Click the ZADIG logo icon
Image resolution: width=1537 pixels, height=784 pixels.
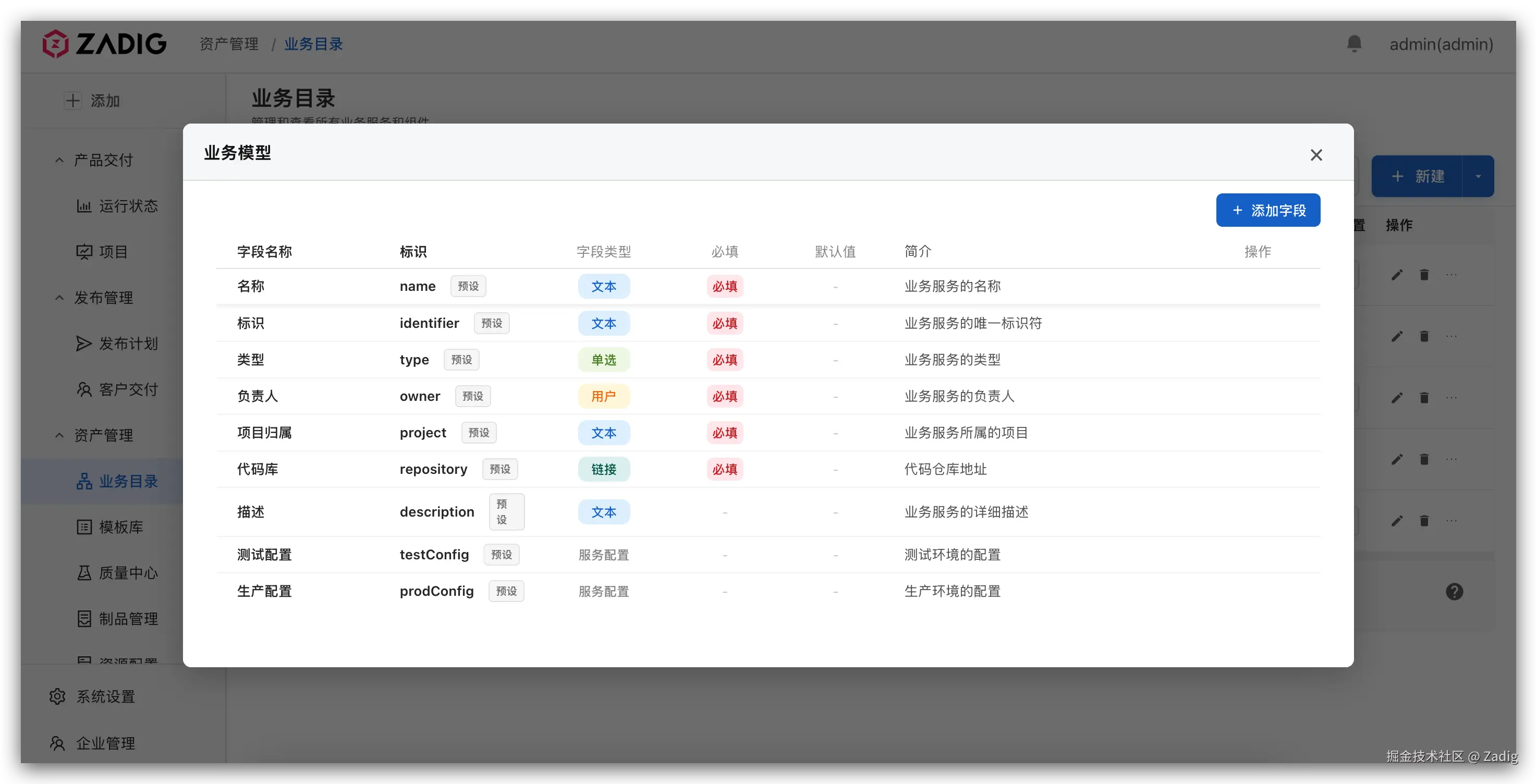click(x=55, y=44)
